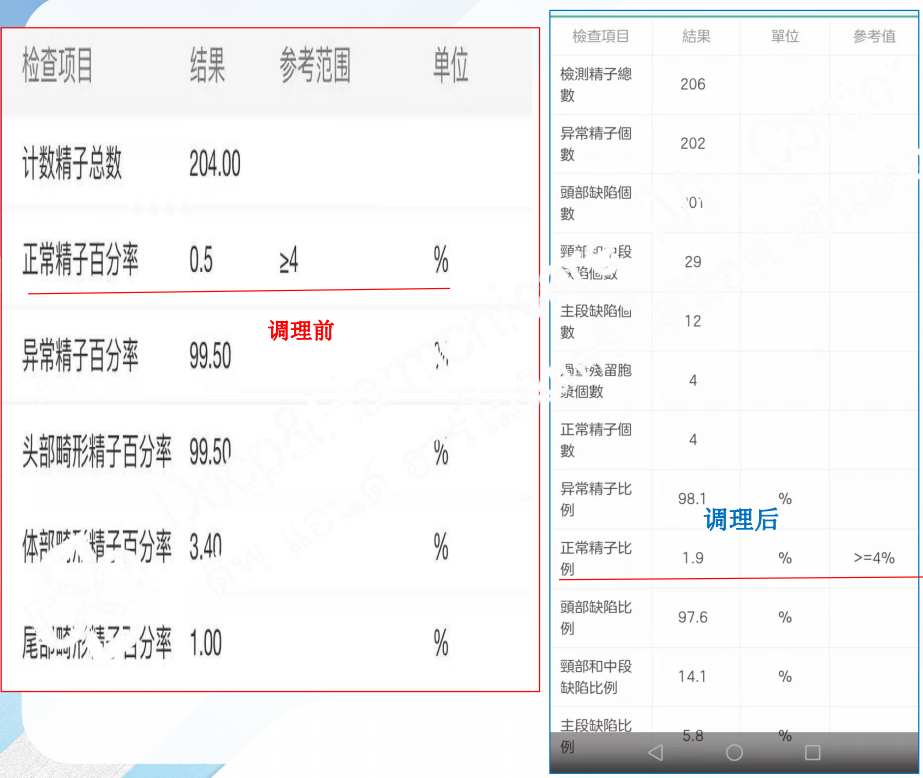Click the 调理后 blue label

pyautogui.click(x=740, y=521)
